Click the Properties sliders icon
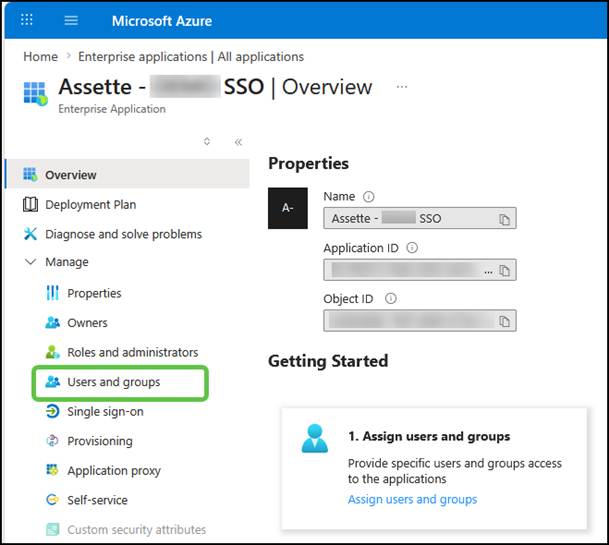Image resolution: width=609 pixels, height=545 pixels. click(52, 293)
